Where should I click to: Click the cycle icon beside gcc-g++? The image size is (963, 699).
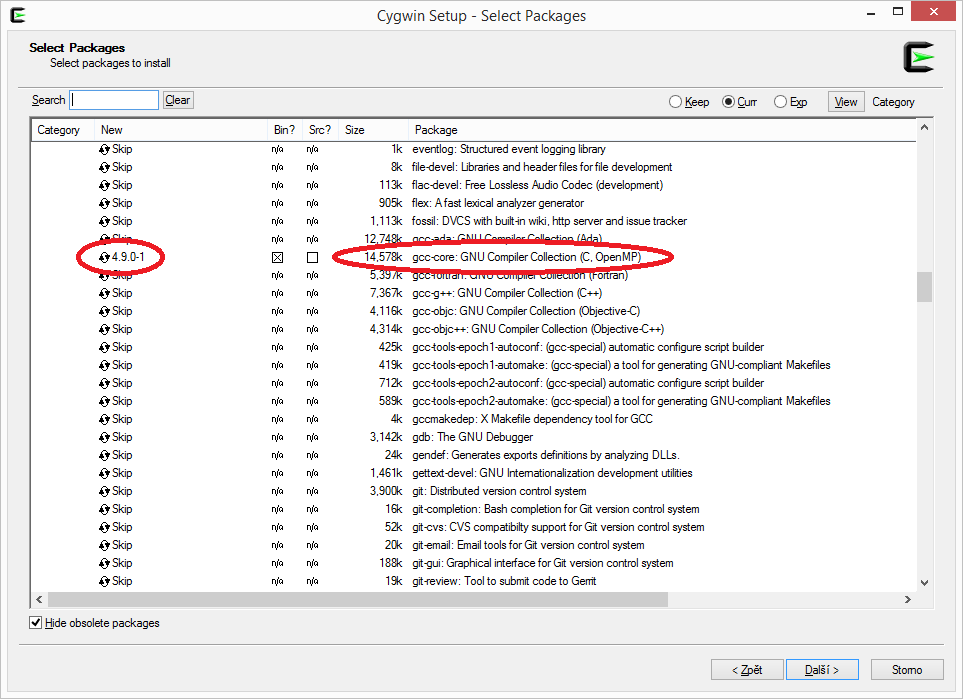104,293
